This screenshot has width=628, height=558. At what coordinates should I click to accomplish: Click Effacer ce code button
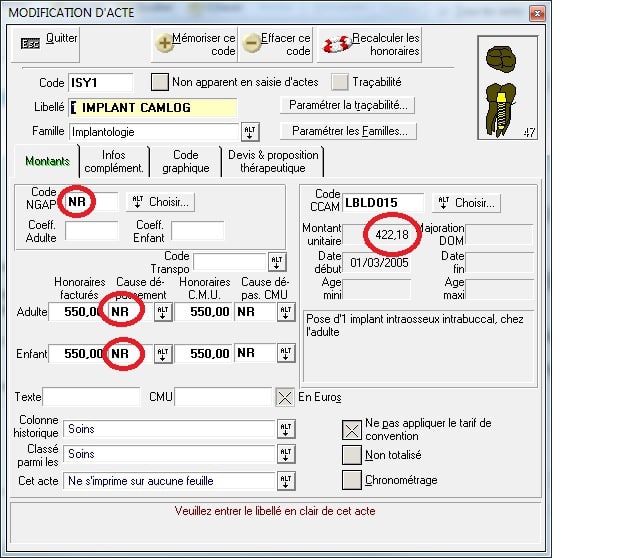click(276, 44)
